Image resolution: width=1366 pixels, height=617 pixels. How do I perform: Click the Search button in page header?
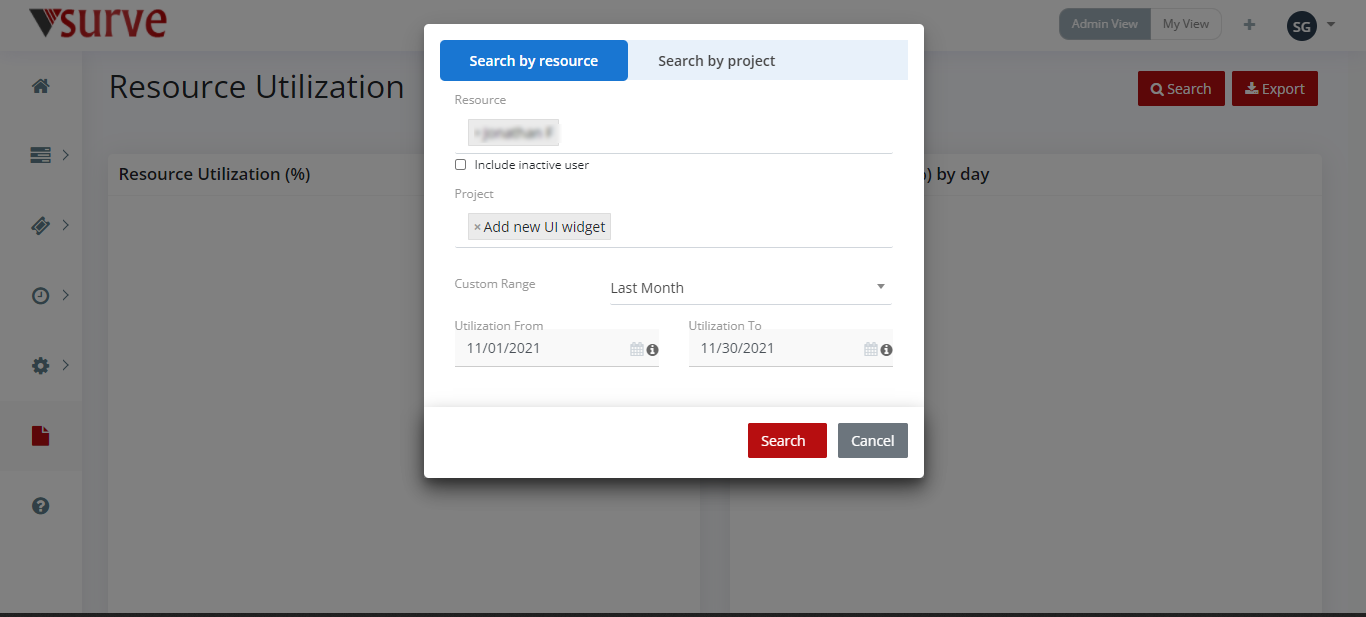pos(1181,89)
